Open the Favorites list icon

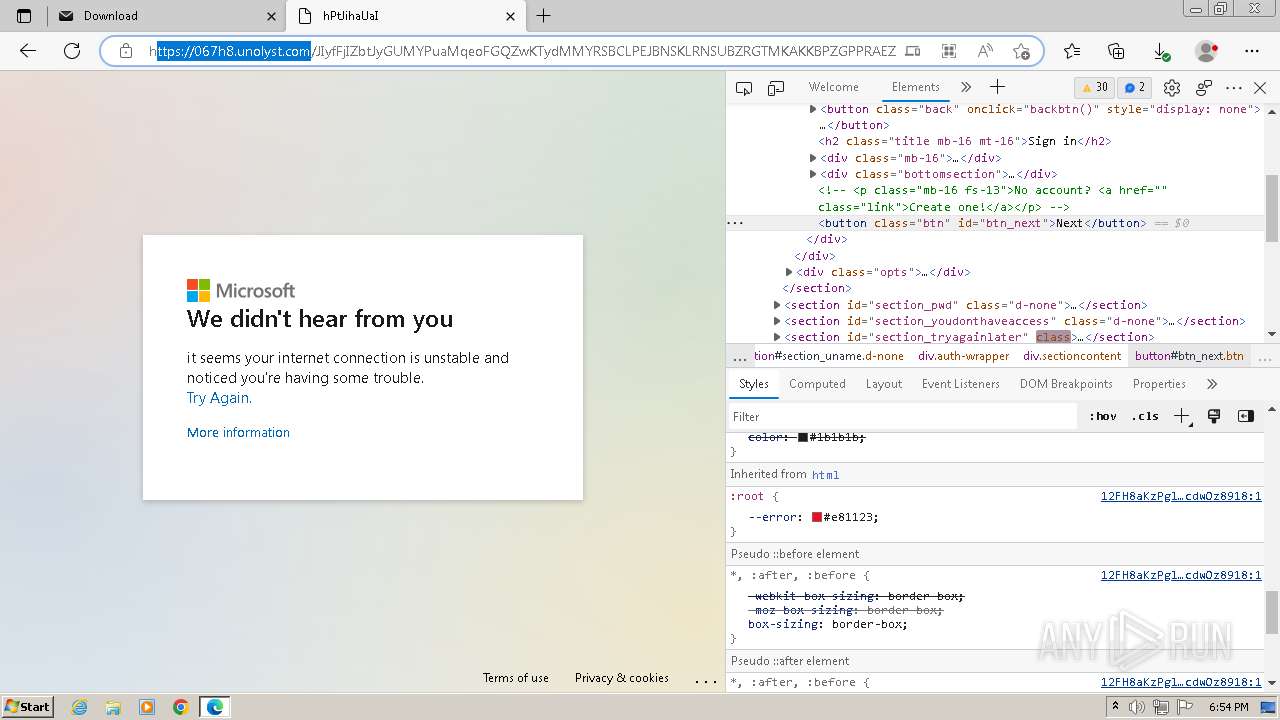click(x=1072, y=51)
